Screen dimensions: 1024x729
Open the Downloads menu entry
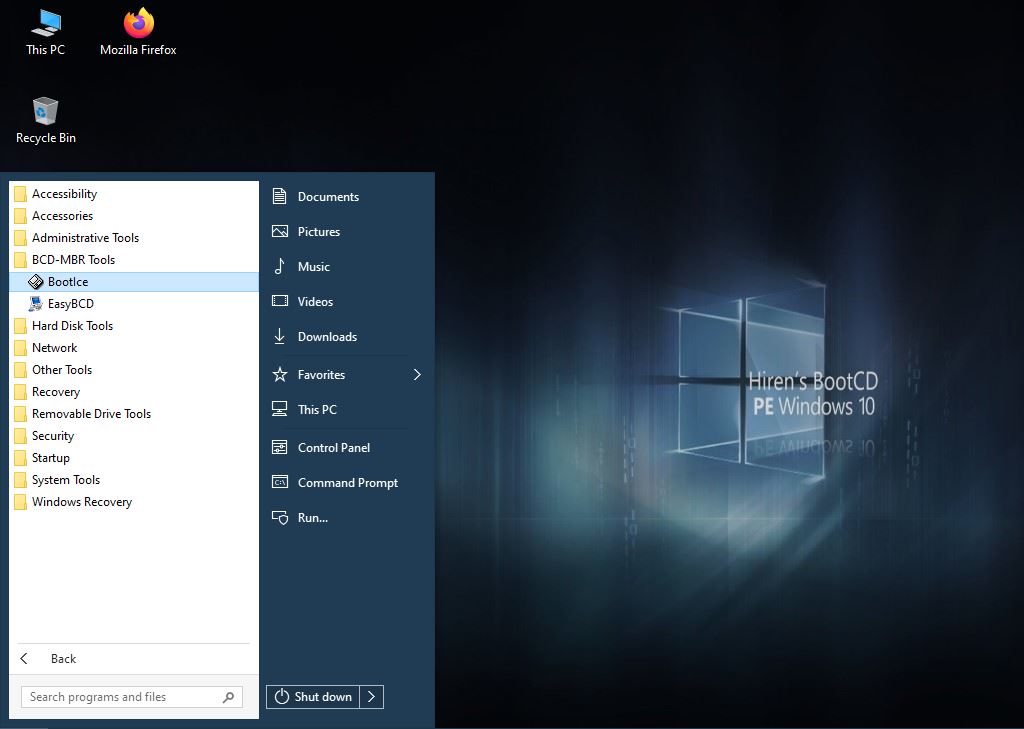click(x=326, y=337)
